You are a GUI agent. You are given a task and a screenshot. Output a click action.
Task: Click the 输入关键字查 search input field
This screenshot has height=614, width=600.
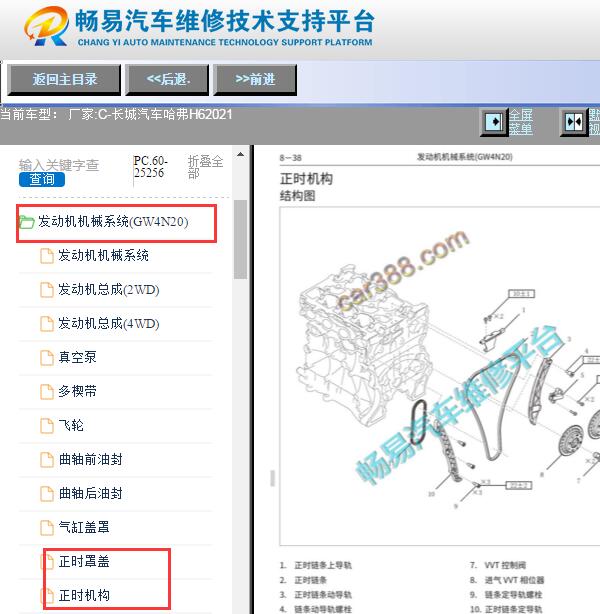(59, 165)
